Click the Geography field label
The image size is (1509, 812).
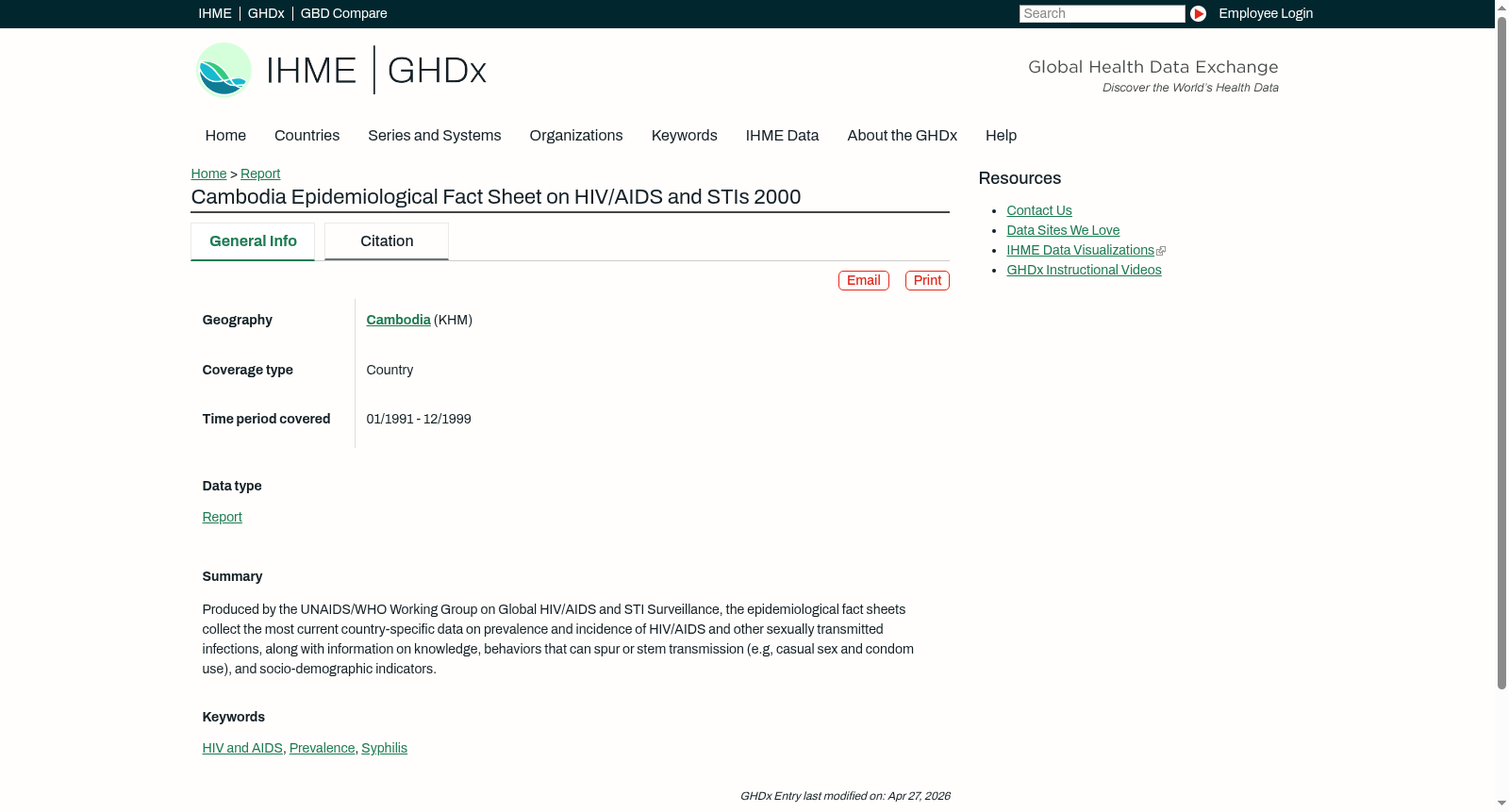tap(237, 321)
